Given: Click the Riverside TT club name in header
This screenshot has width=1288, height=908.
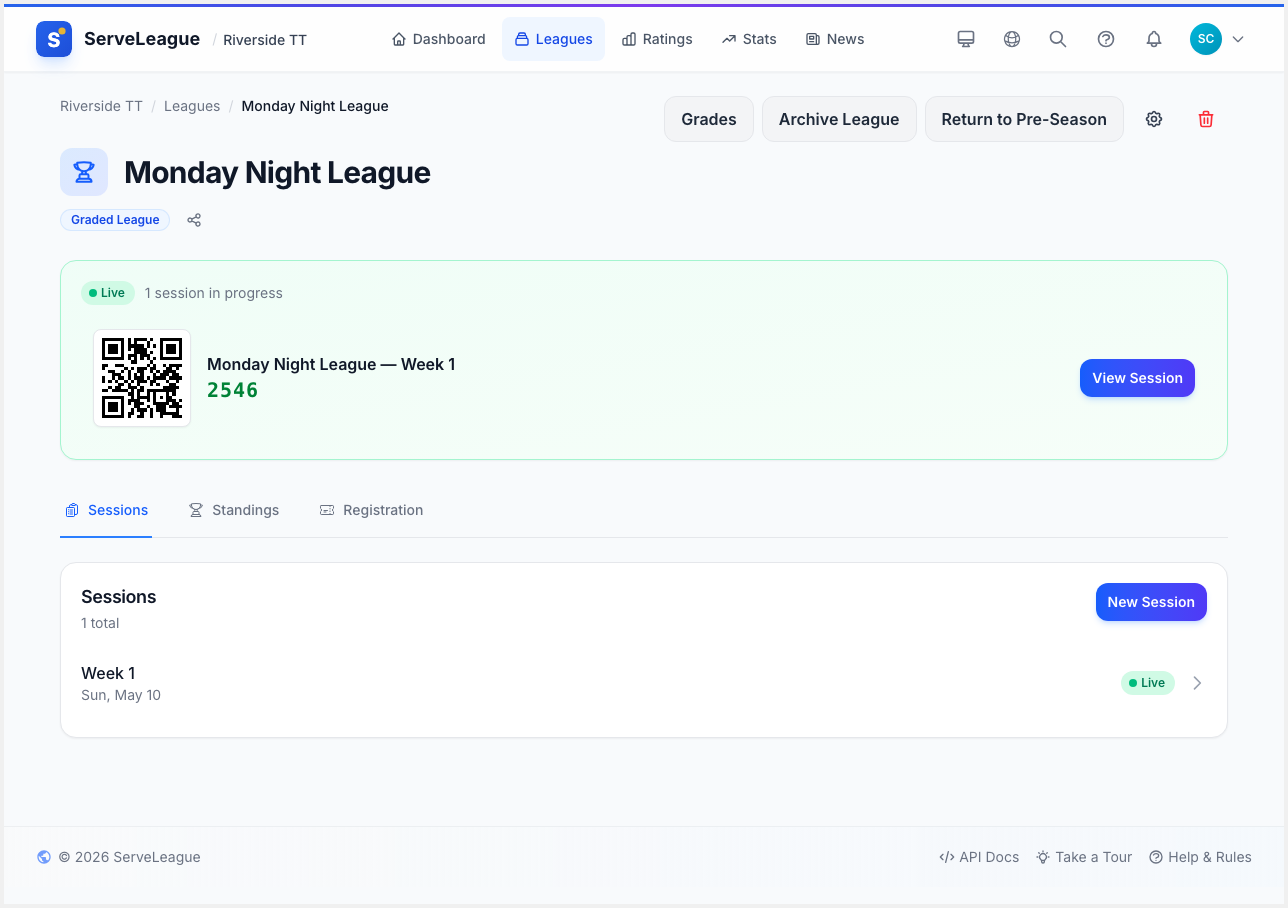Looking at the screenshot, I should click(x=265, y=40).
